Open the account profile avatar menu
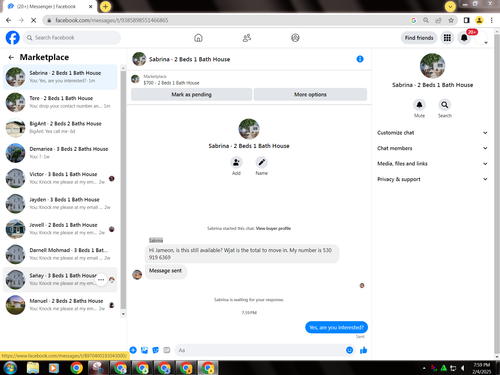Image resolution: width=500 pixels, height=375 pixels. tap(481, 38)
